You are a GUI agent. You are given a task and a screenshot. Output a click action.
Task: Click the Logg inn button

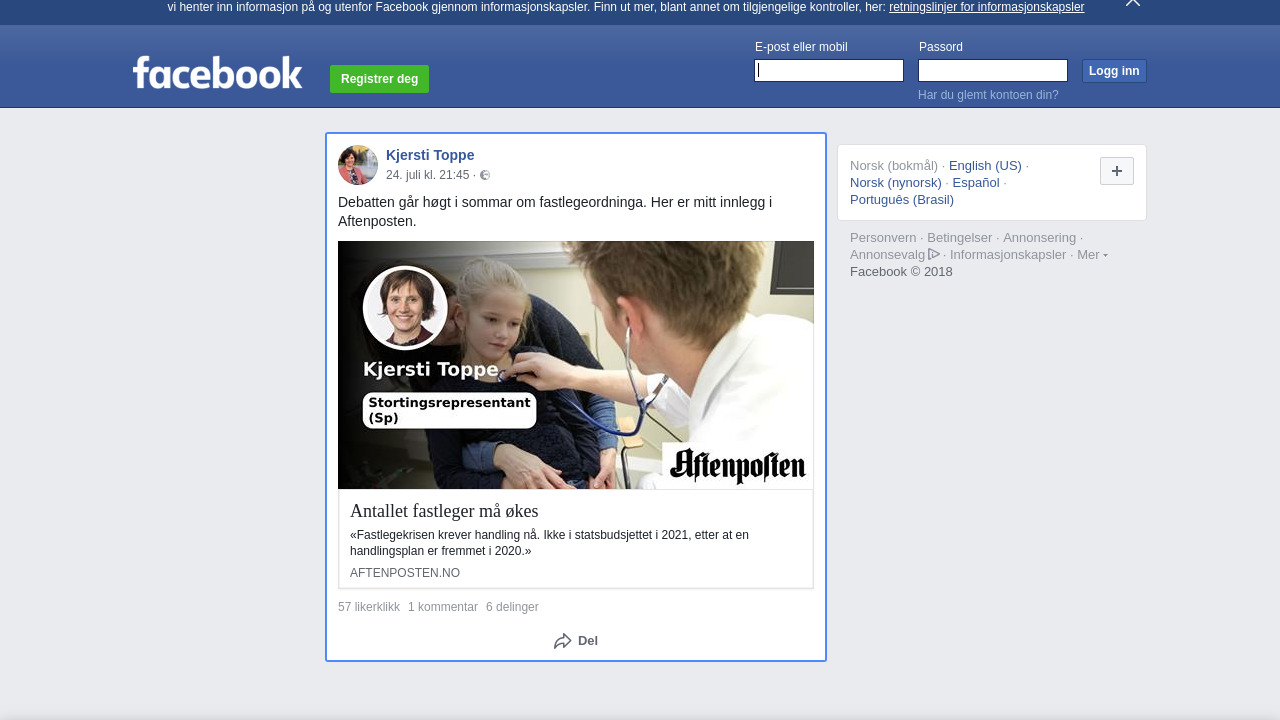pos(1114,71)
